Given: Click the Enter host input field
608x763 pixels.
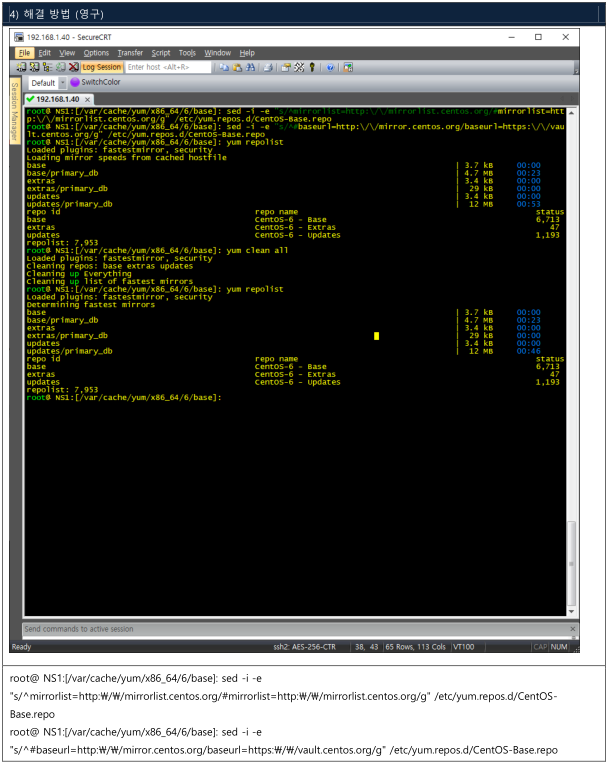Looking at the screenshot, I should pos(168,67).
